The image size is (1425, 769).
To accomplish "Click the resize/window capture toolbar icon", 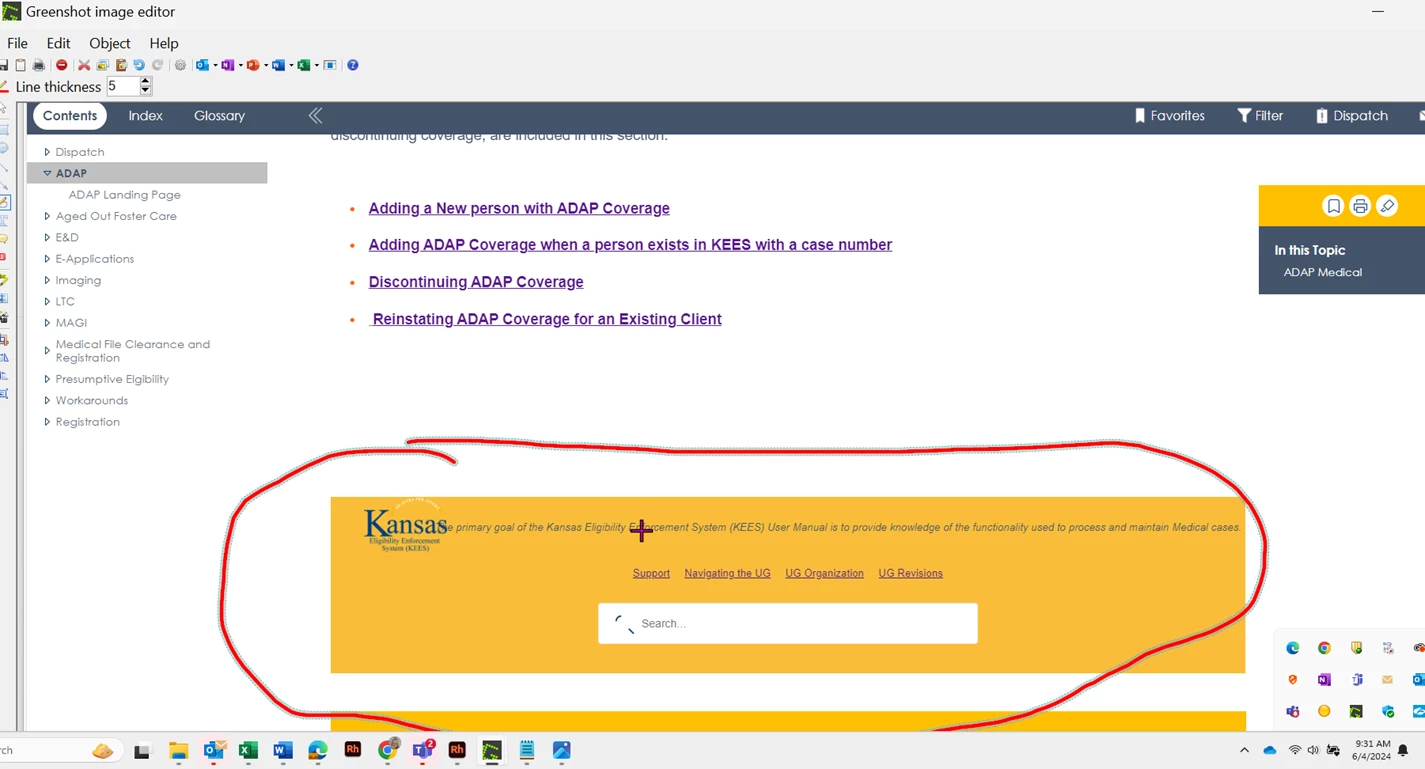I will coord(330,65).
